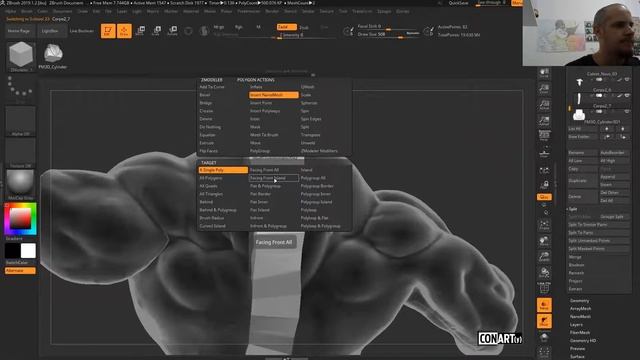Click the Actual size icon

pos(544,105)
